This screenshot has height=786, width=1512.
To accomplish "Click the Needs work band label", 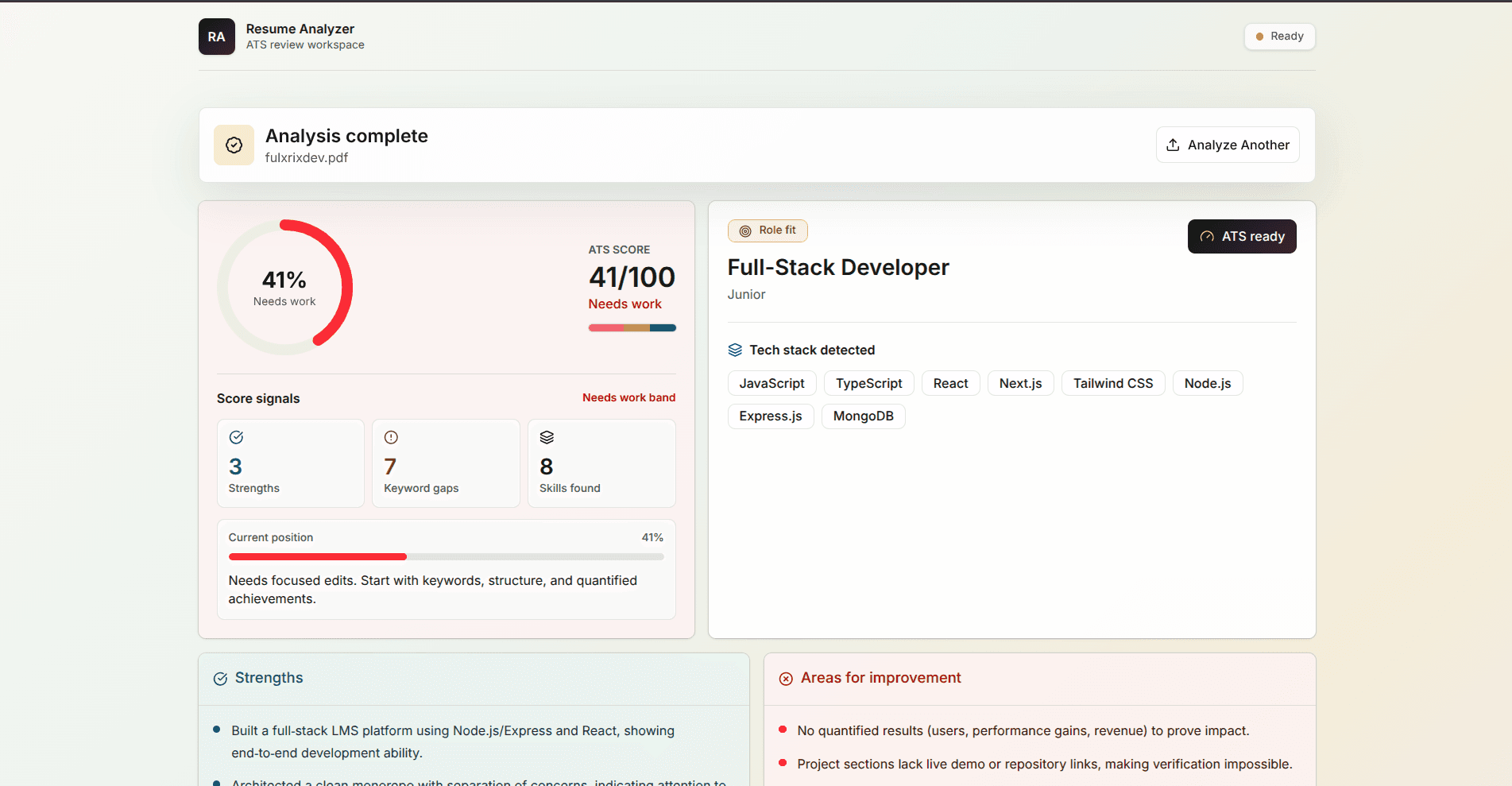I will pyautogui.click(x=628, y=397).
